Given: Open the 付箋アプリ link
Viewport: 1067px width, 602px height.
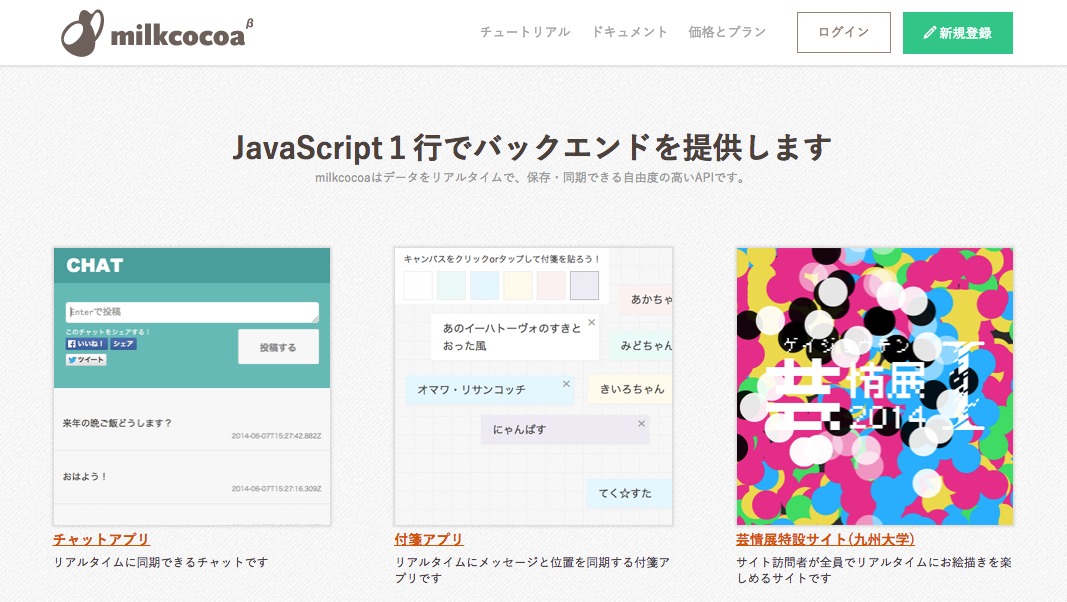Looking at the screenshot, I should (429, 539).
